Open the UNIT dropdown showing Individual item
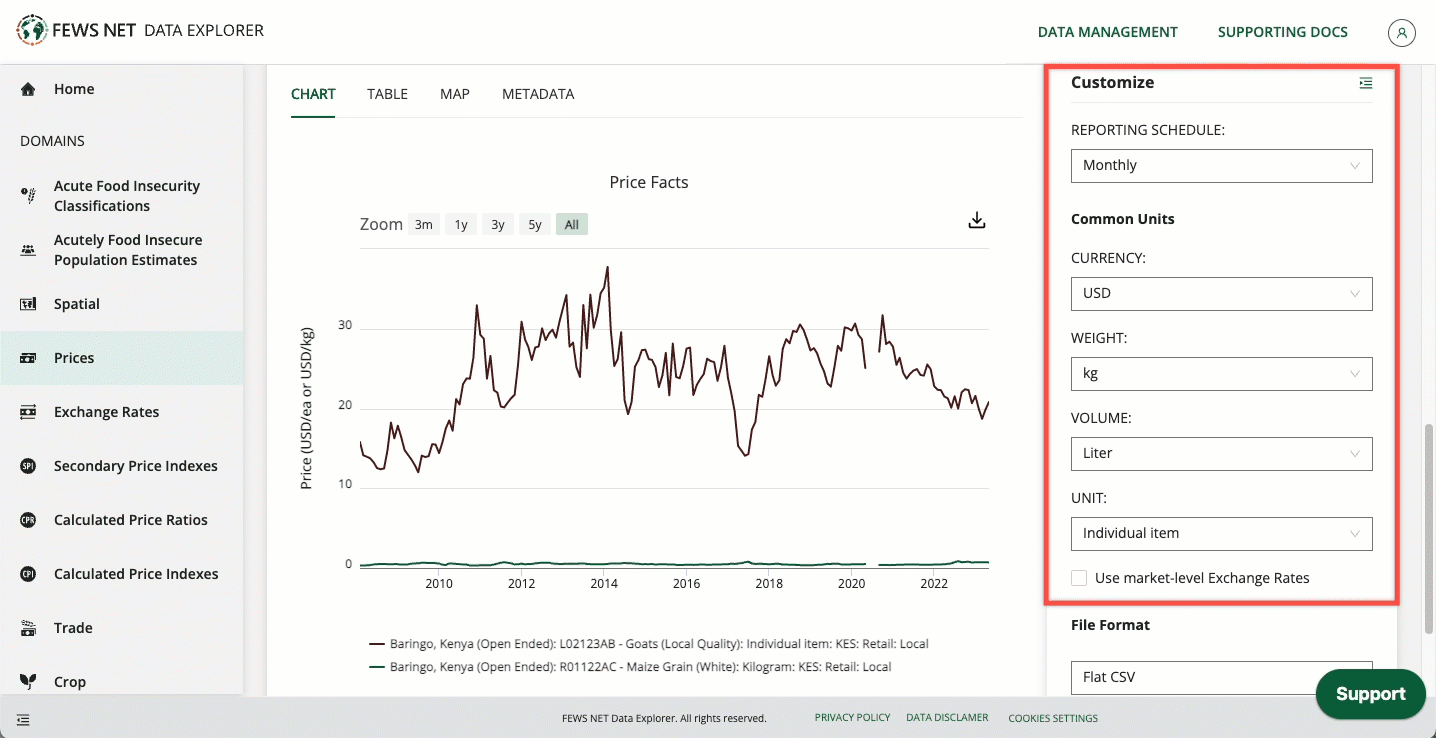 (1221, 534)
